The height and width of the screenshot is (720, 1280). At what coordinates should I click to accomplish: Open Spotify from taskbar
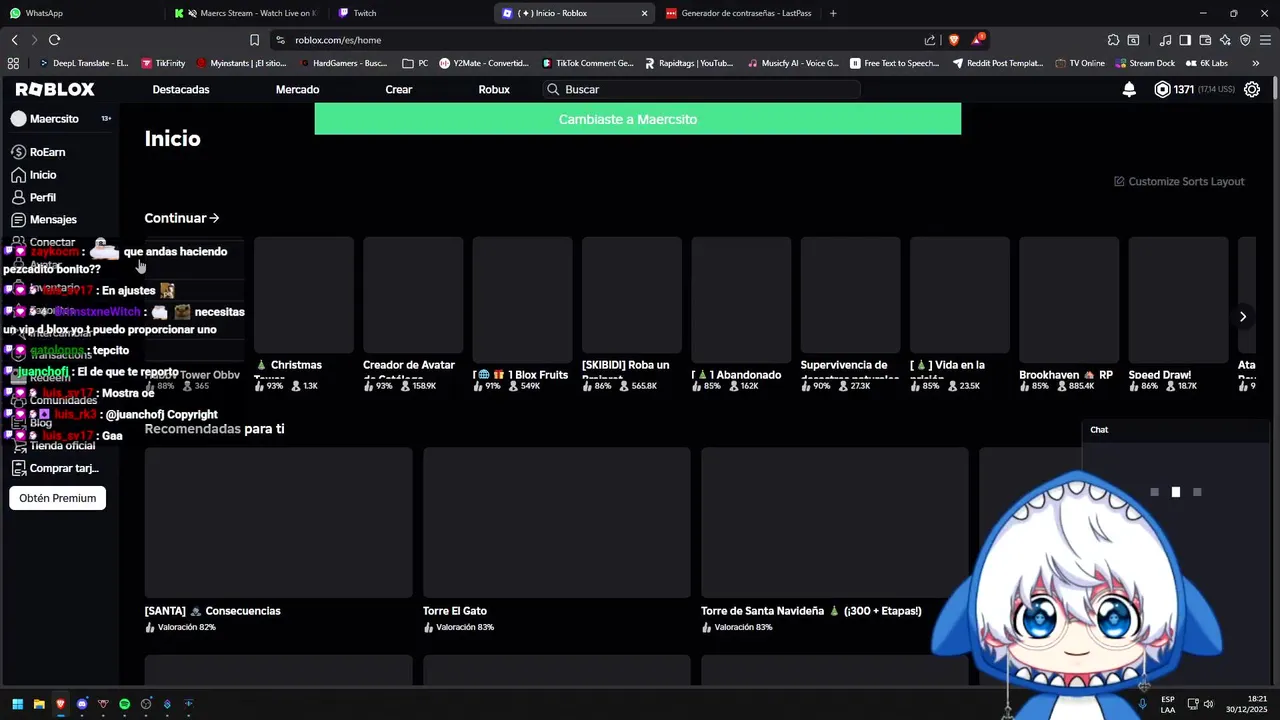(x=124, y=704)
